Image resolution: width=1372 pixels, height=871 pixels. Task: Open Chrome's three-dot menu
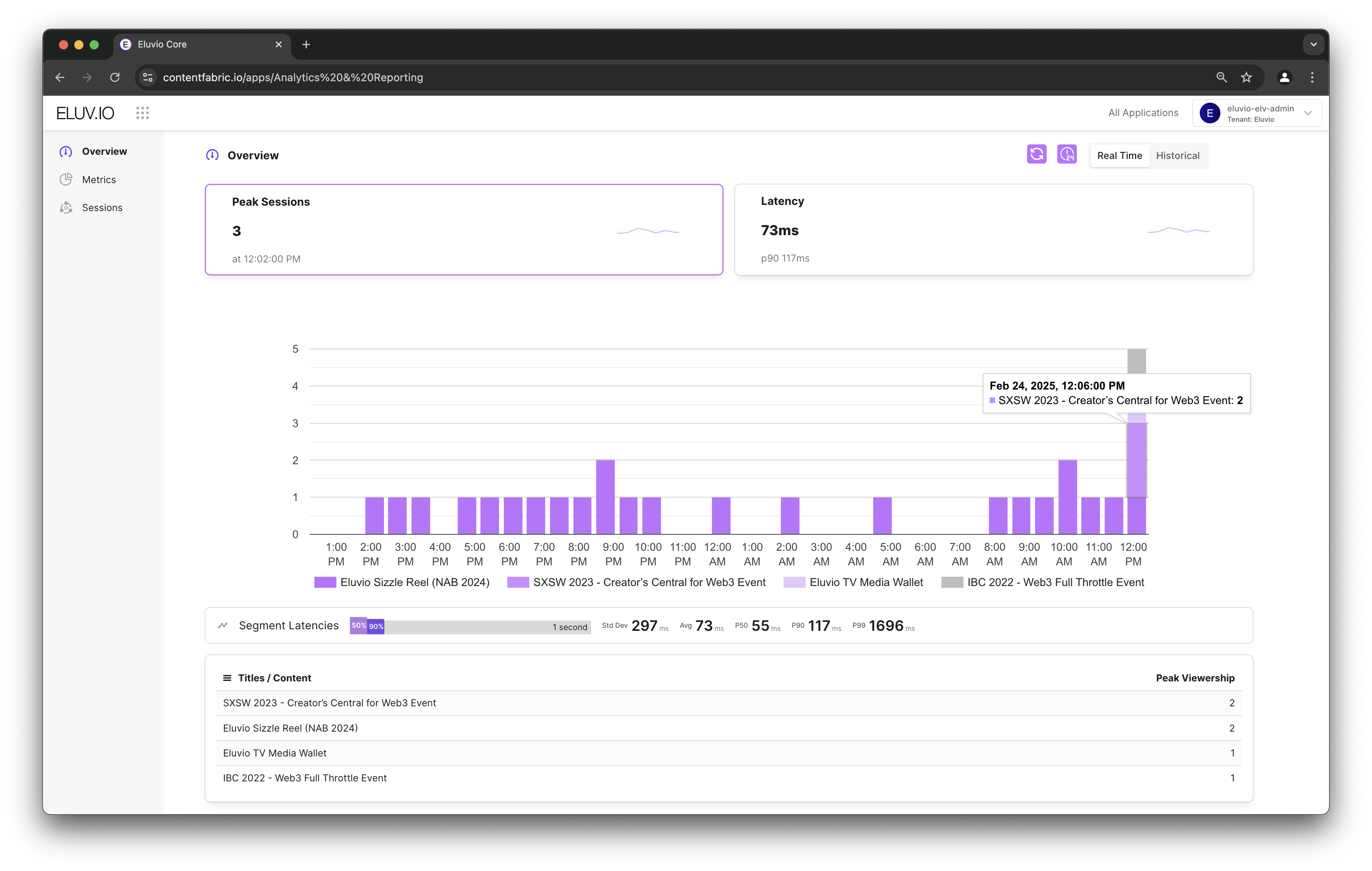pyautogui.click(x=1312, y=77)
